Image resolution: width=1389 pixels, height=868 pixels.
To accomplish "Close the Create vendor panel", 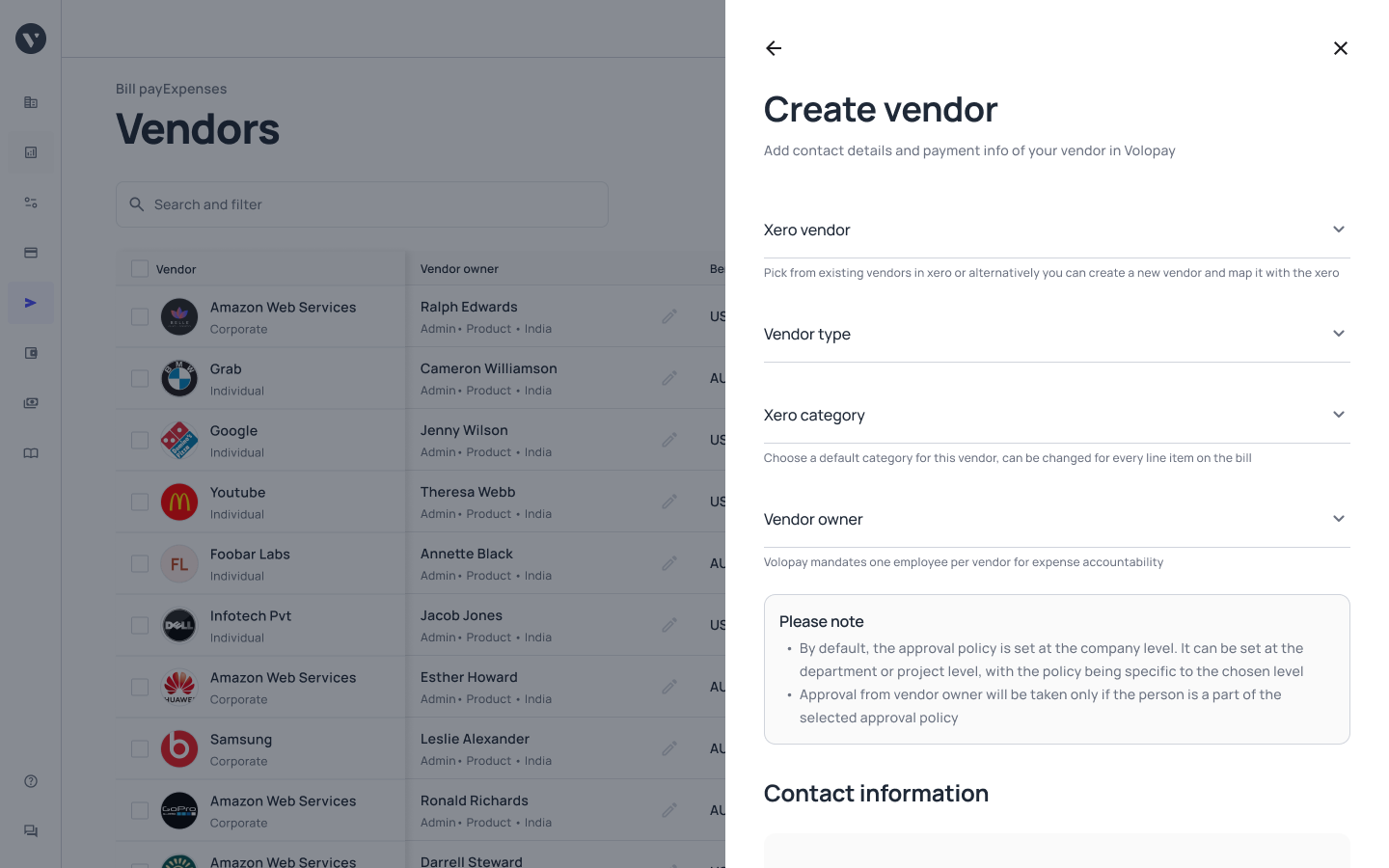I will pos(1340,48).
